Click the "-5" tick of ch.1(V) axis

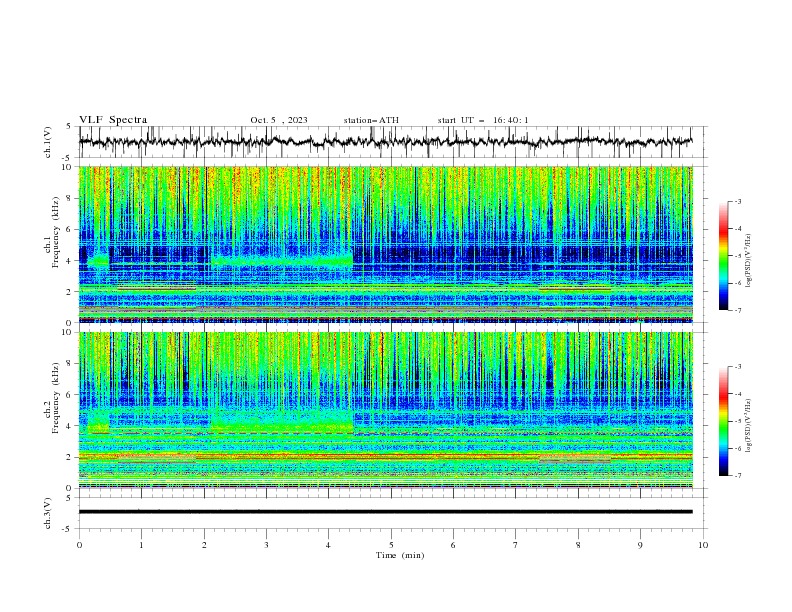(x=67, y=158)
